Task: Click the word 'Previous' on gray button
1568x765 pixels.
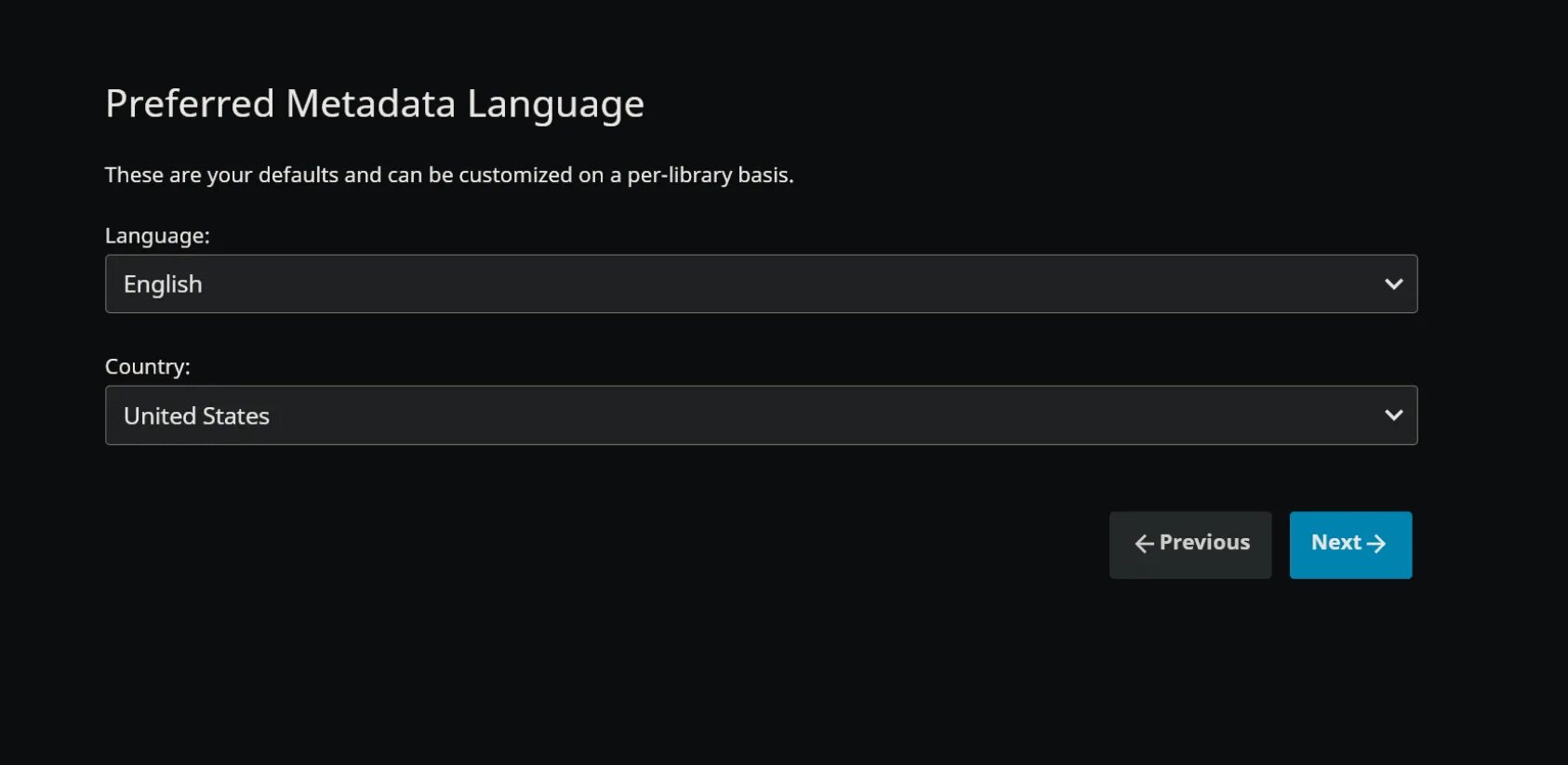Action: coord(1204,543)
